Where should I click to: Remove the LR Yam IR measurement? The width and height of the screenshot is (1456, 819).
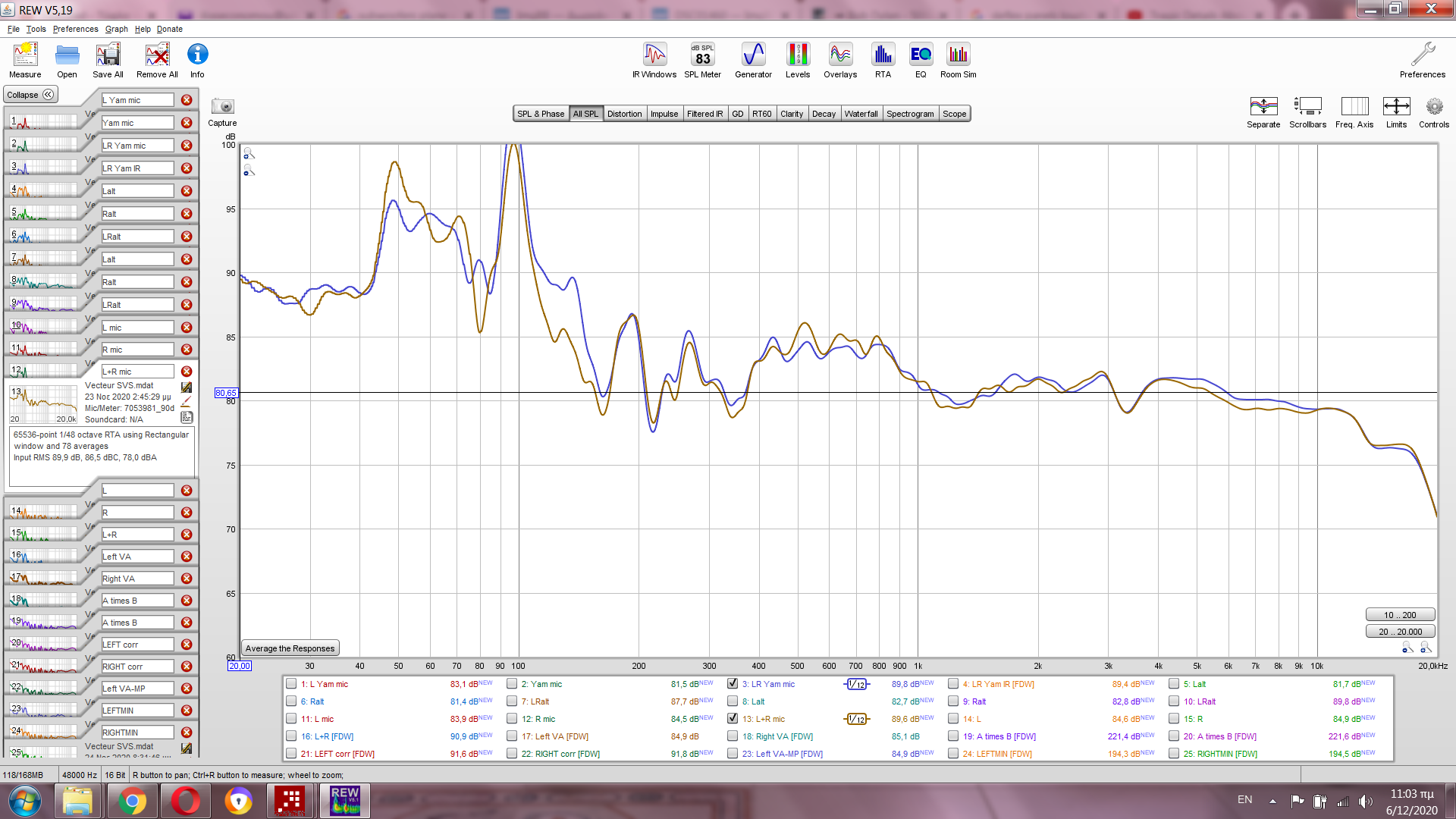tap(187, 168)
